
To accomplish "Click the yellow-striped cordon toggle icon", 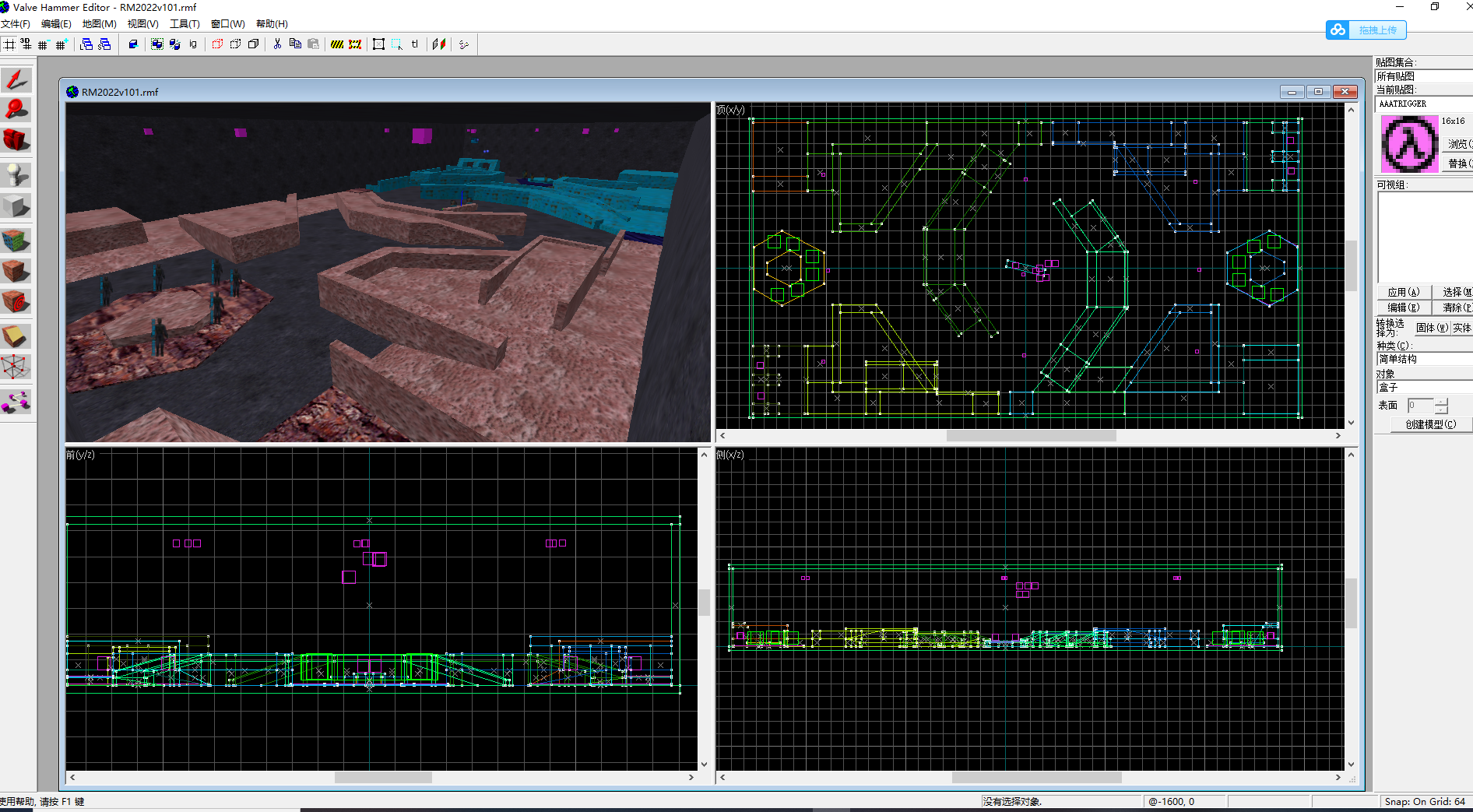I will (x=337, y=44).
